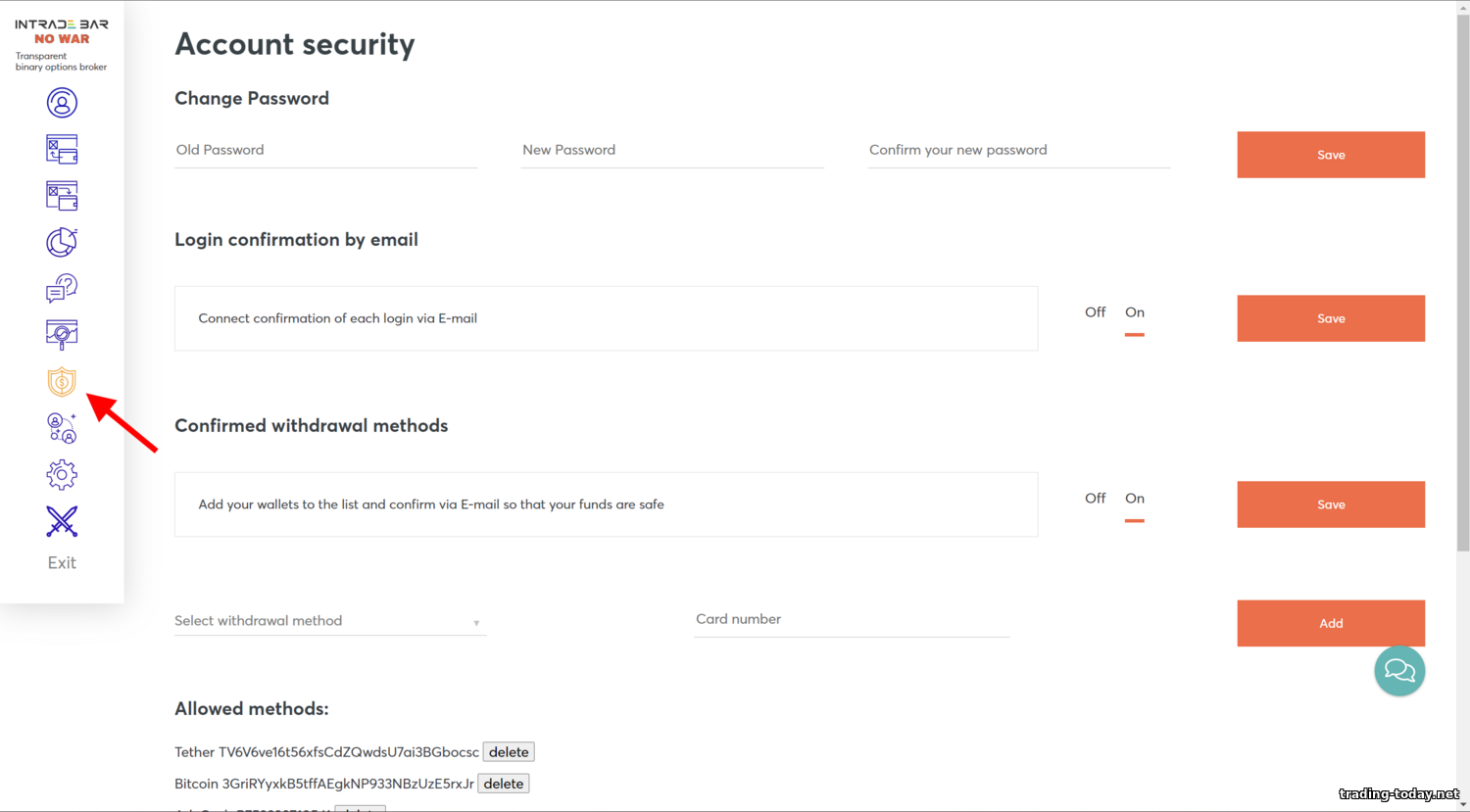Select the shield account security icon
1470x812 pixels.
(62, 381)
